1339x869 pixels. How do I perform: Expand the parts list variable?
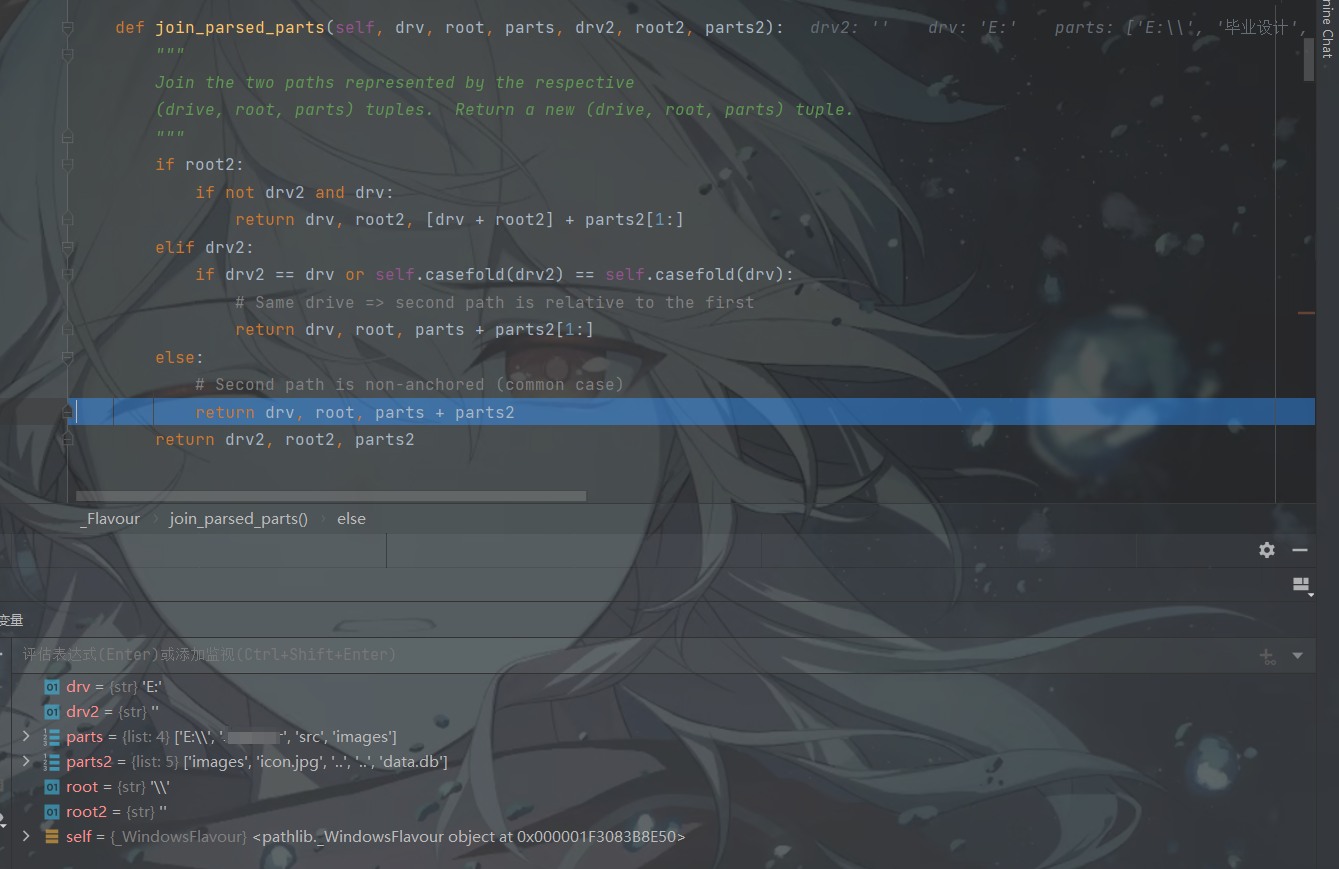click(26, 737)
